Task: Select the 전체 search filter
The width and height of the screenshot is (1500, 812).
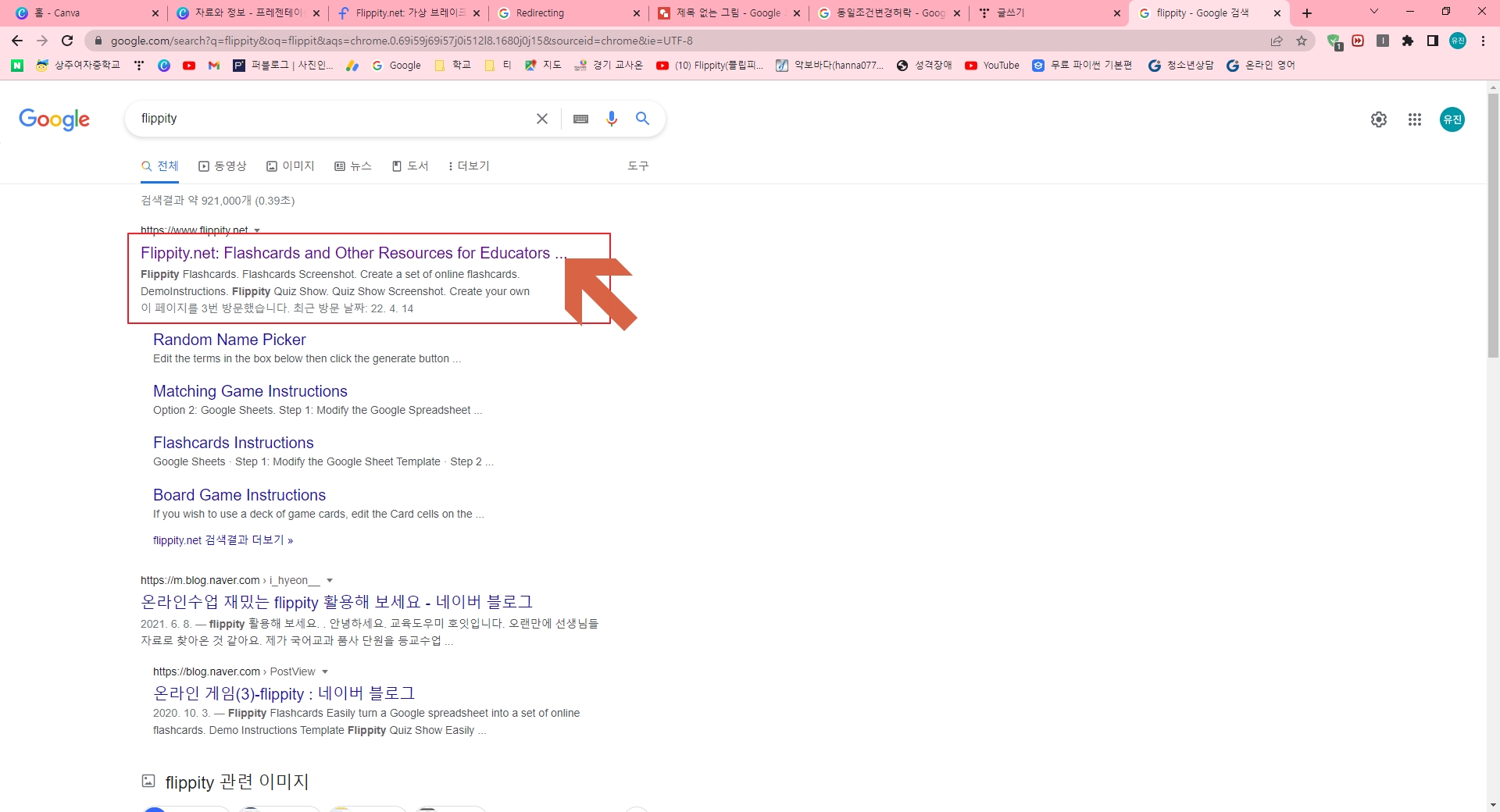Action: pyautogui.click(x=160, y=166)
